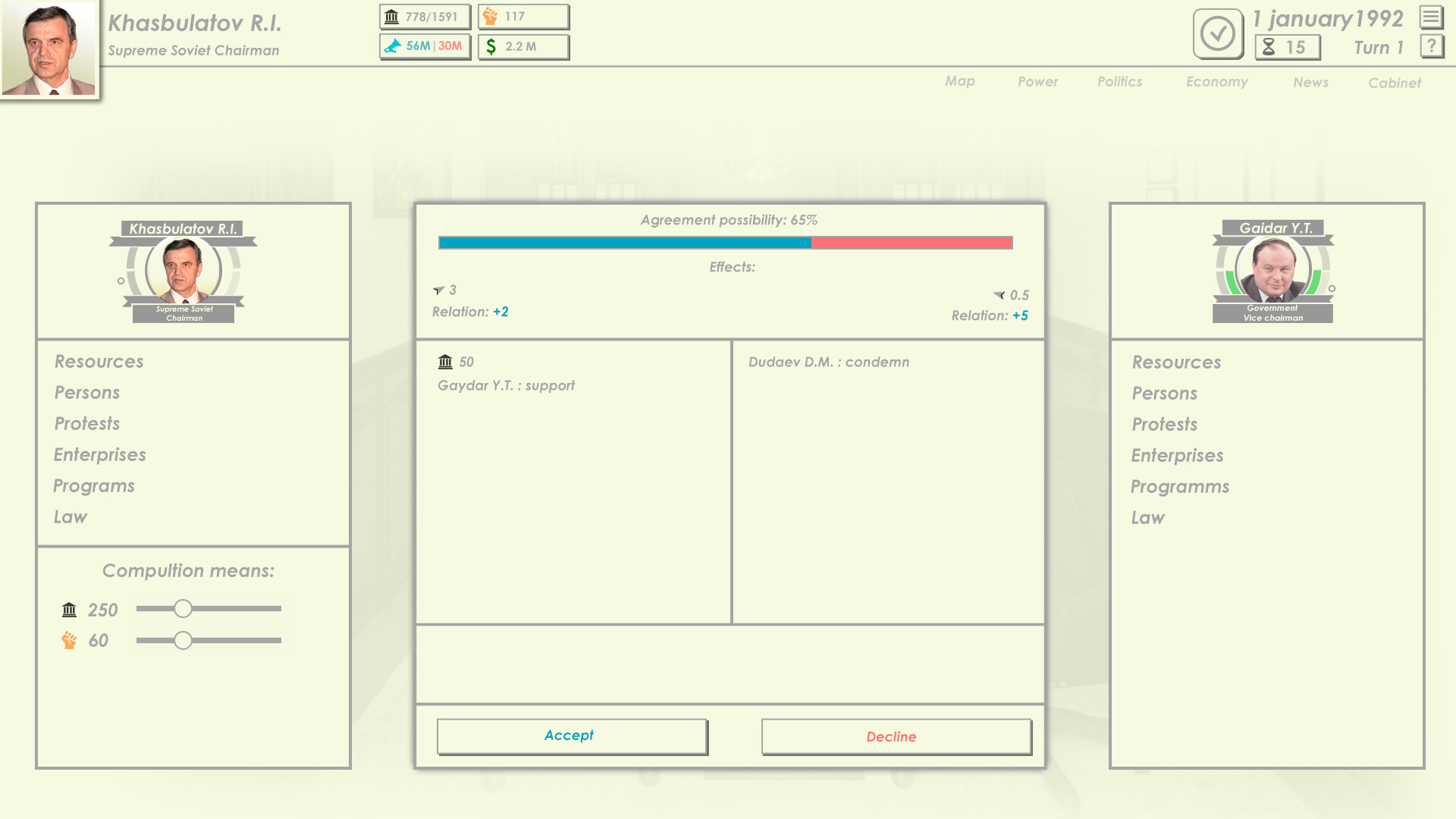Open Resources in Khasbulatov's panel
1456x819 pixels.
[x=99, y=362]
